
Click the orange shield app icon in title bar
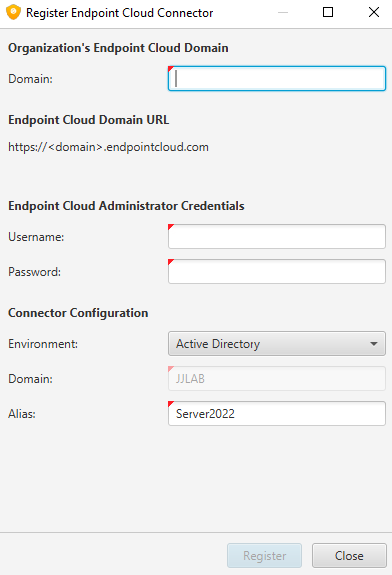pyautogui.click(x=13, y=12)
